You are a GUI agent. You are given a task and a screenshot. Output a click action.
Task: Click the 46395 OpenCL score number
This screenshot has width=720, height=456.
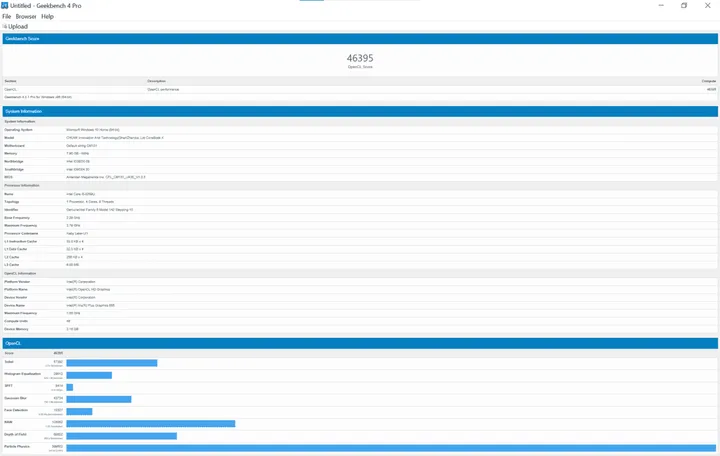[x=360, y=59]
